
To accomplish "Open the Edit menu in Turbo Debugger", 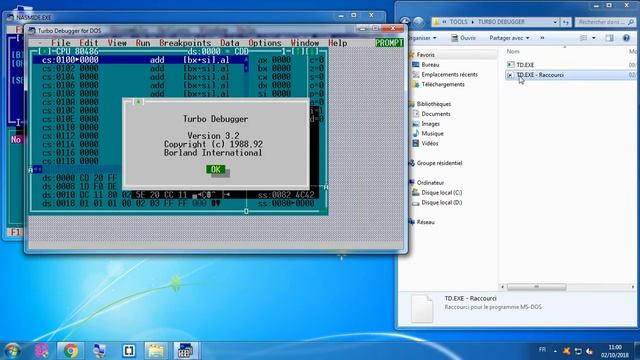I will tap(89, 43).
